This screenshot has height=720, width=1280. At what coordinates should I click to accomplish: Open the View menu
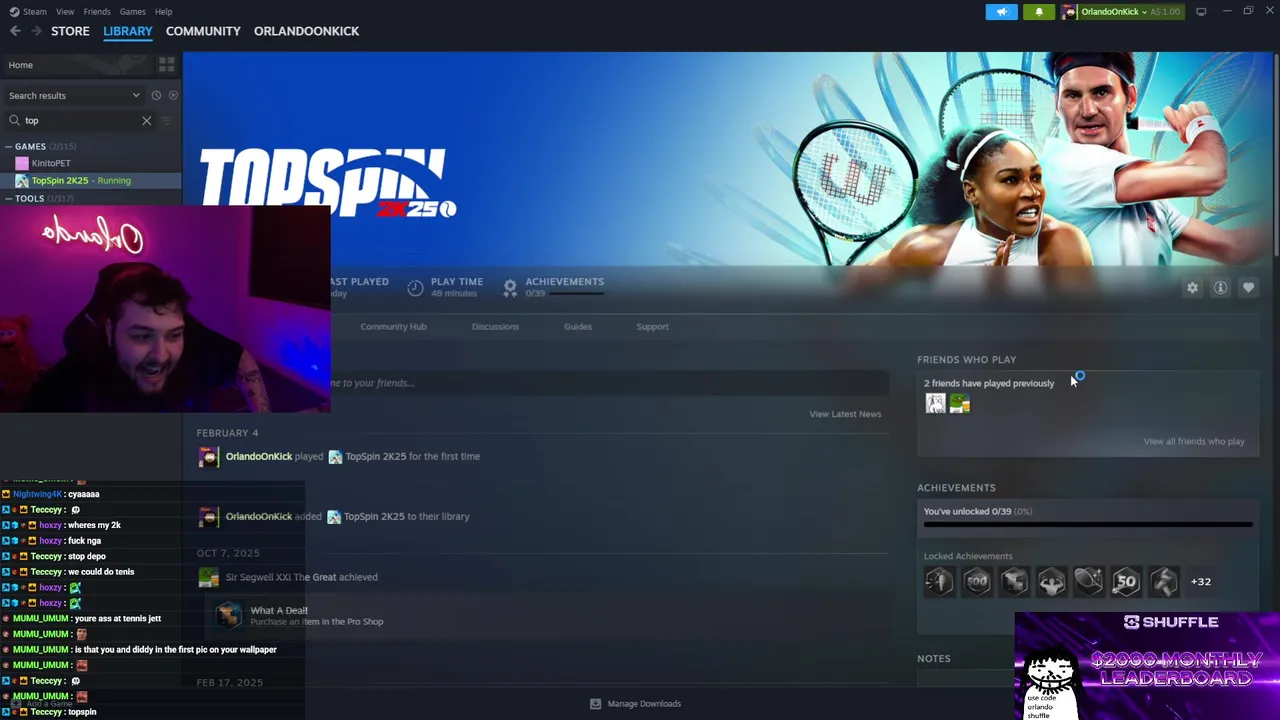pos(65,11)
